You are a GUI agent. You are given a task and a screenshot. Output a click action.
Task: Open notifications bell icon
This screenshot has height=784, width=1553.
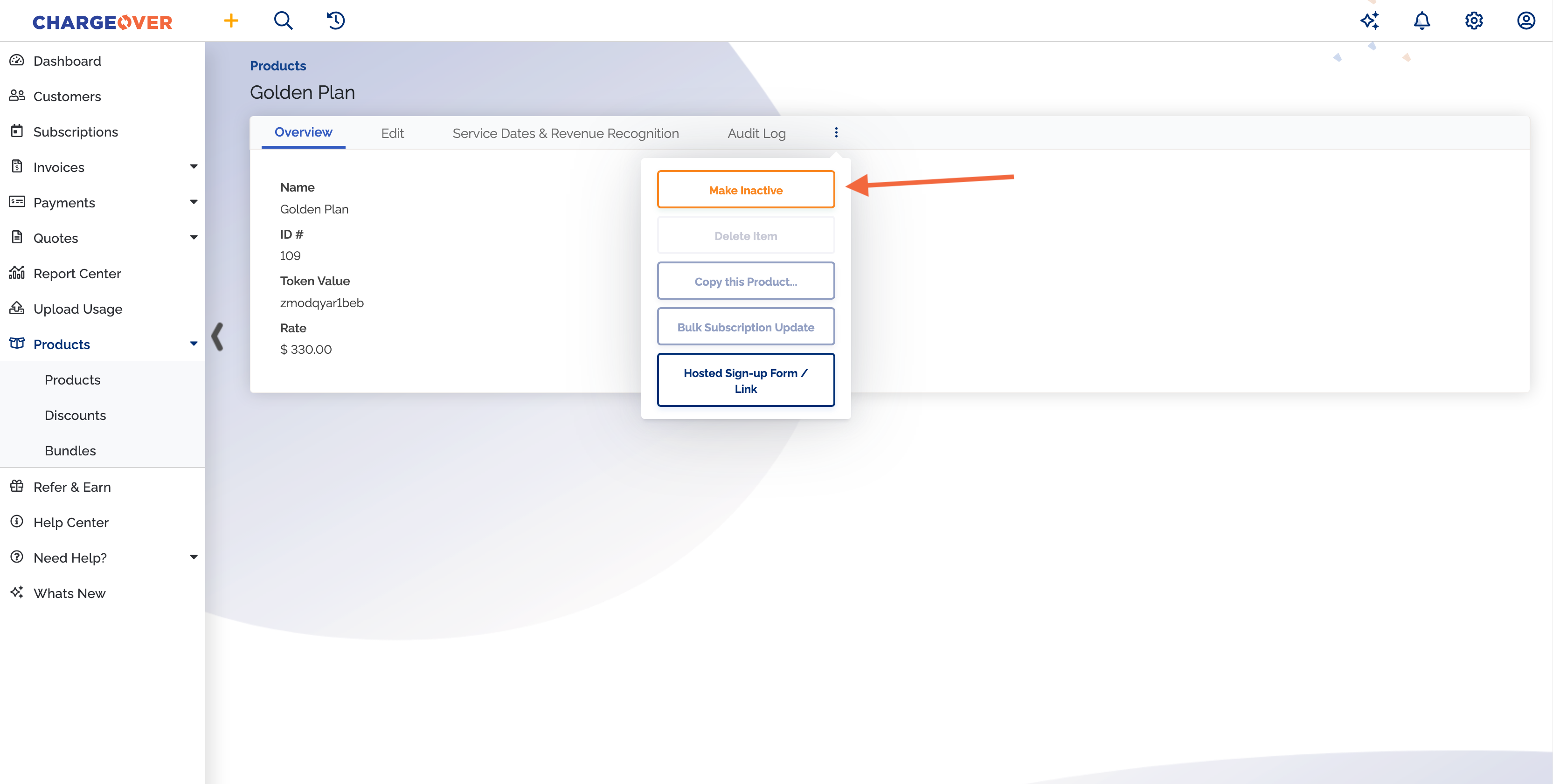1421,21
